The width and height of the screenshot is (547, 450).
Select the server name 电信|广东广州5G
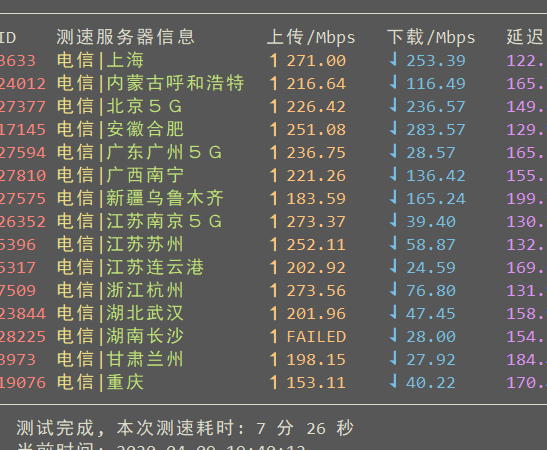point(139,152)
